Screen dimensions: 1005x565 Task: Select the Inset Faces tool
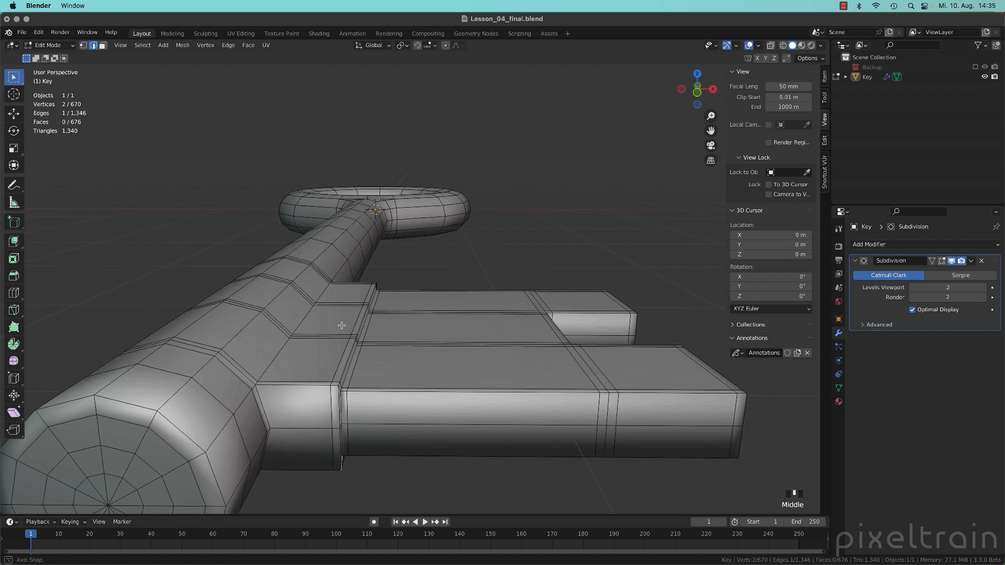click(x=13, y=259)
